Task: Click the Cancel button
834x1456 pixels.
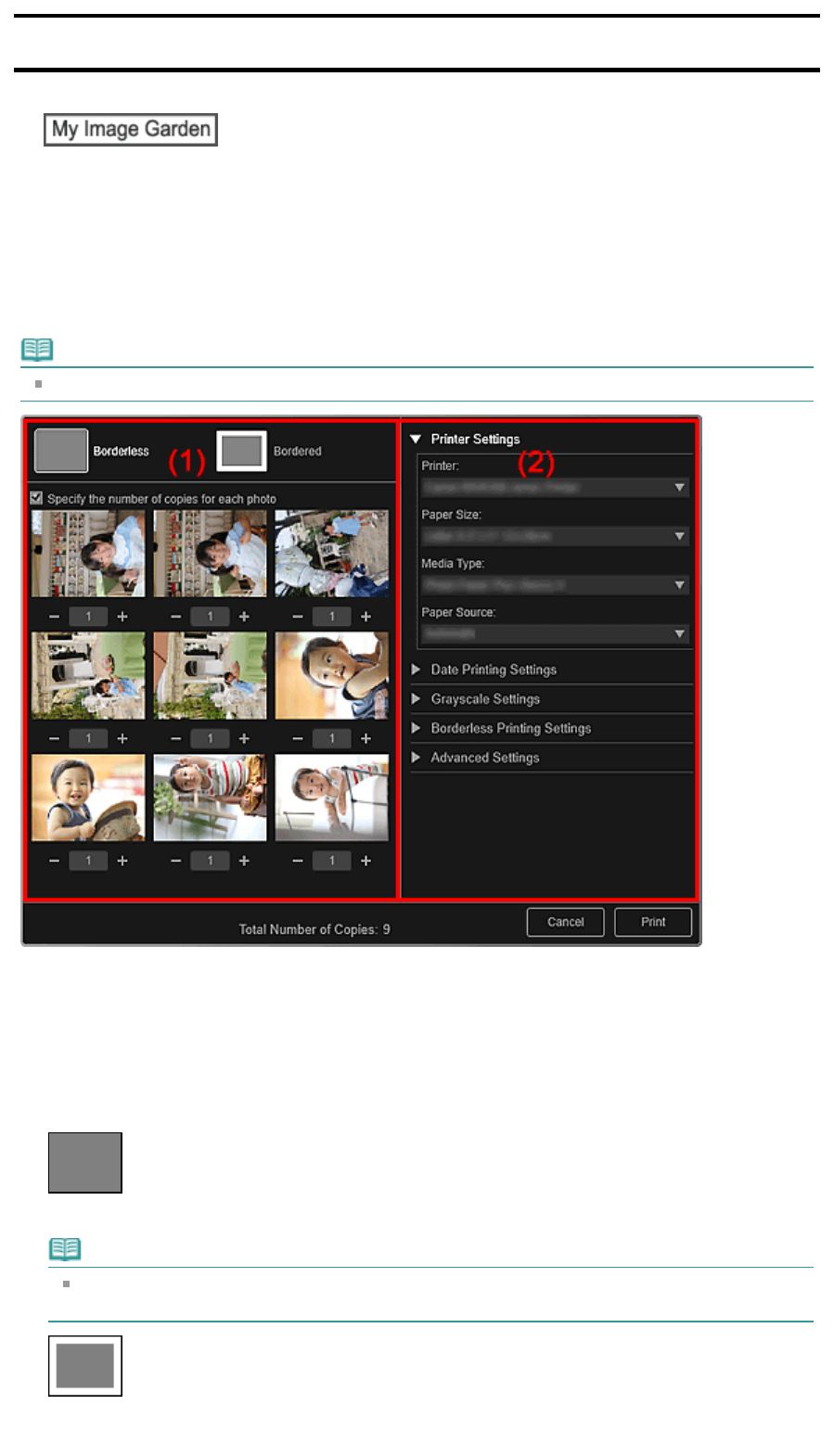Action: [566, 922]
